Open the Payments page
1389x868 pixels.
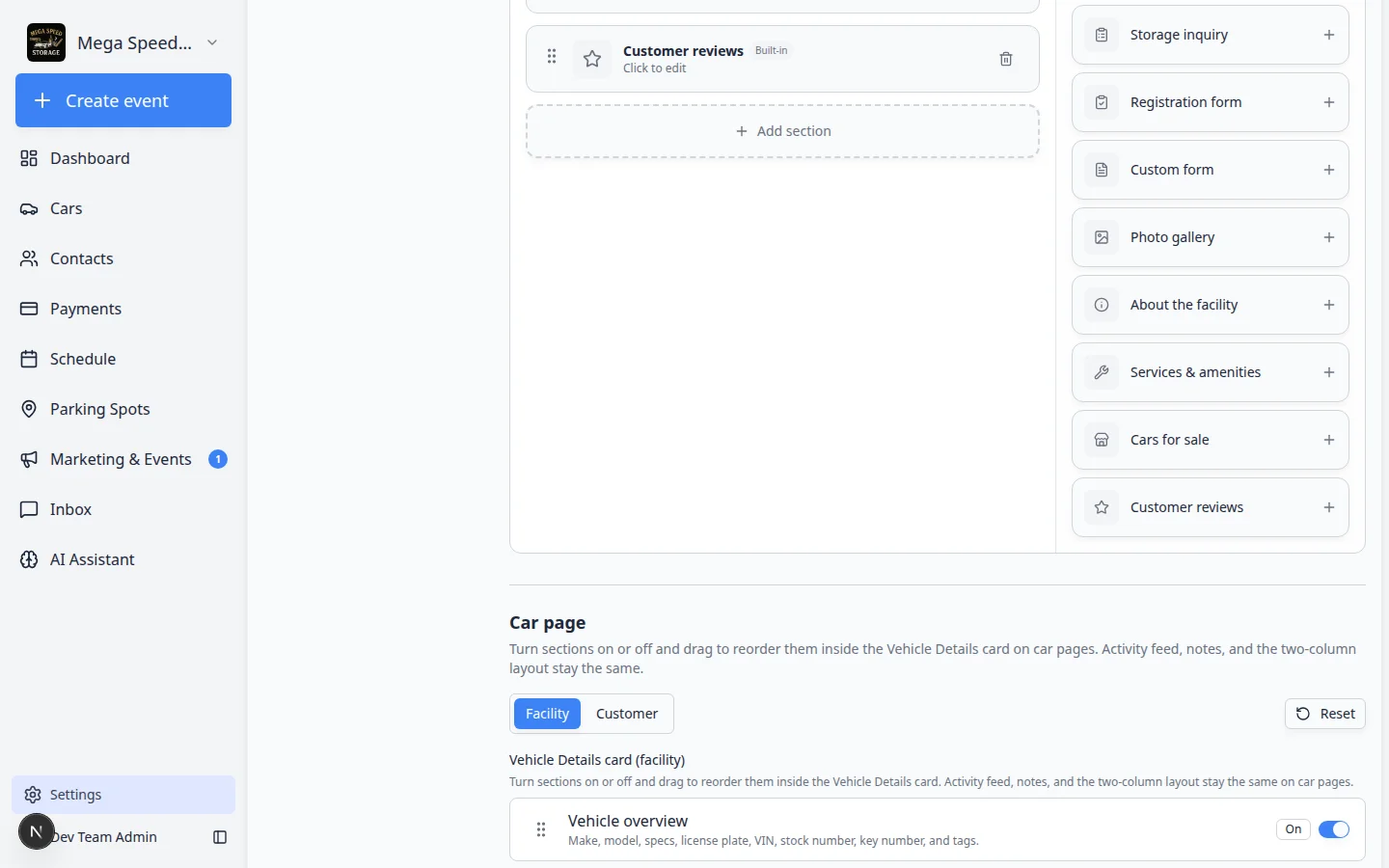click(x=123, y=309)
